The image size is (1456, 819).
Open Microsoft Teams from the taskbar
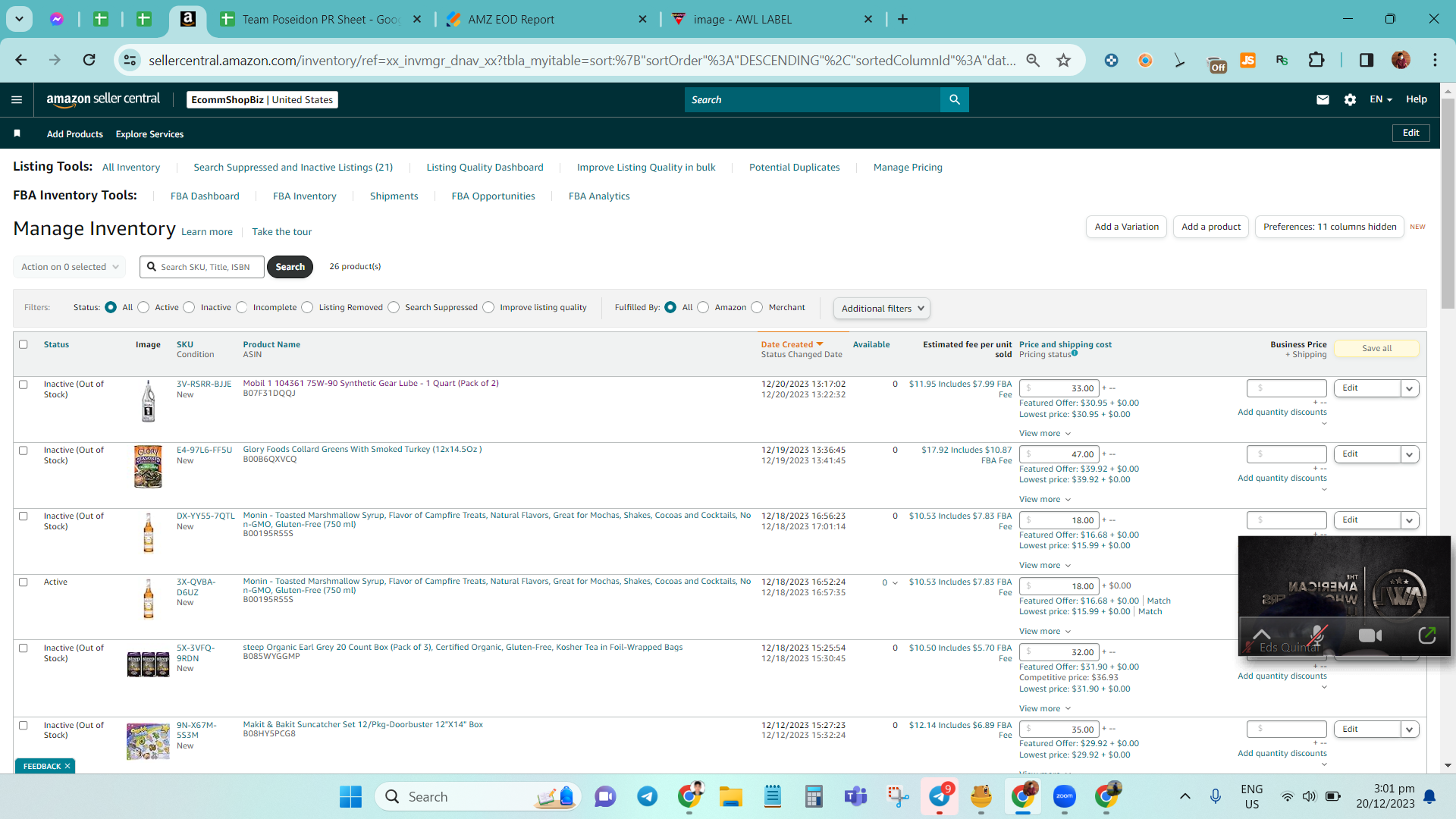pos(856,797)
